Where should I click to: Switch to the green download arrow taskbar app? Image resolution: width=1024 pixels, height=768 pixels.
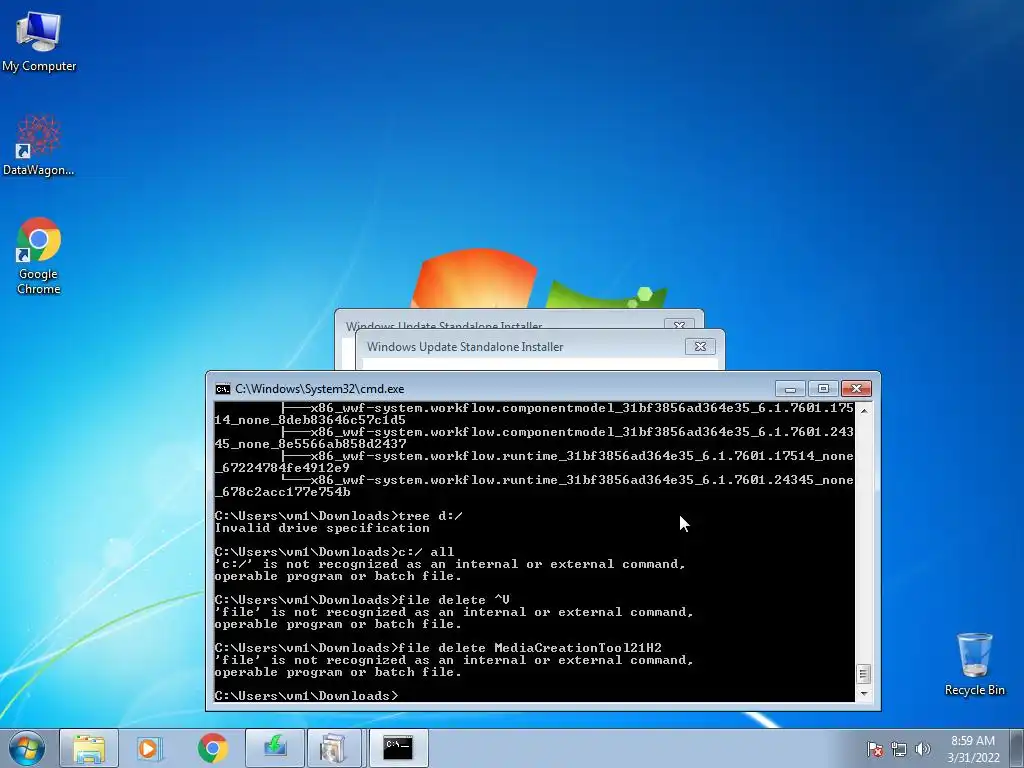tap(275, 748)
